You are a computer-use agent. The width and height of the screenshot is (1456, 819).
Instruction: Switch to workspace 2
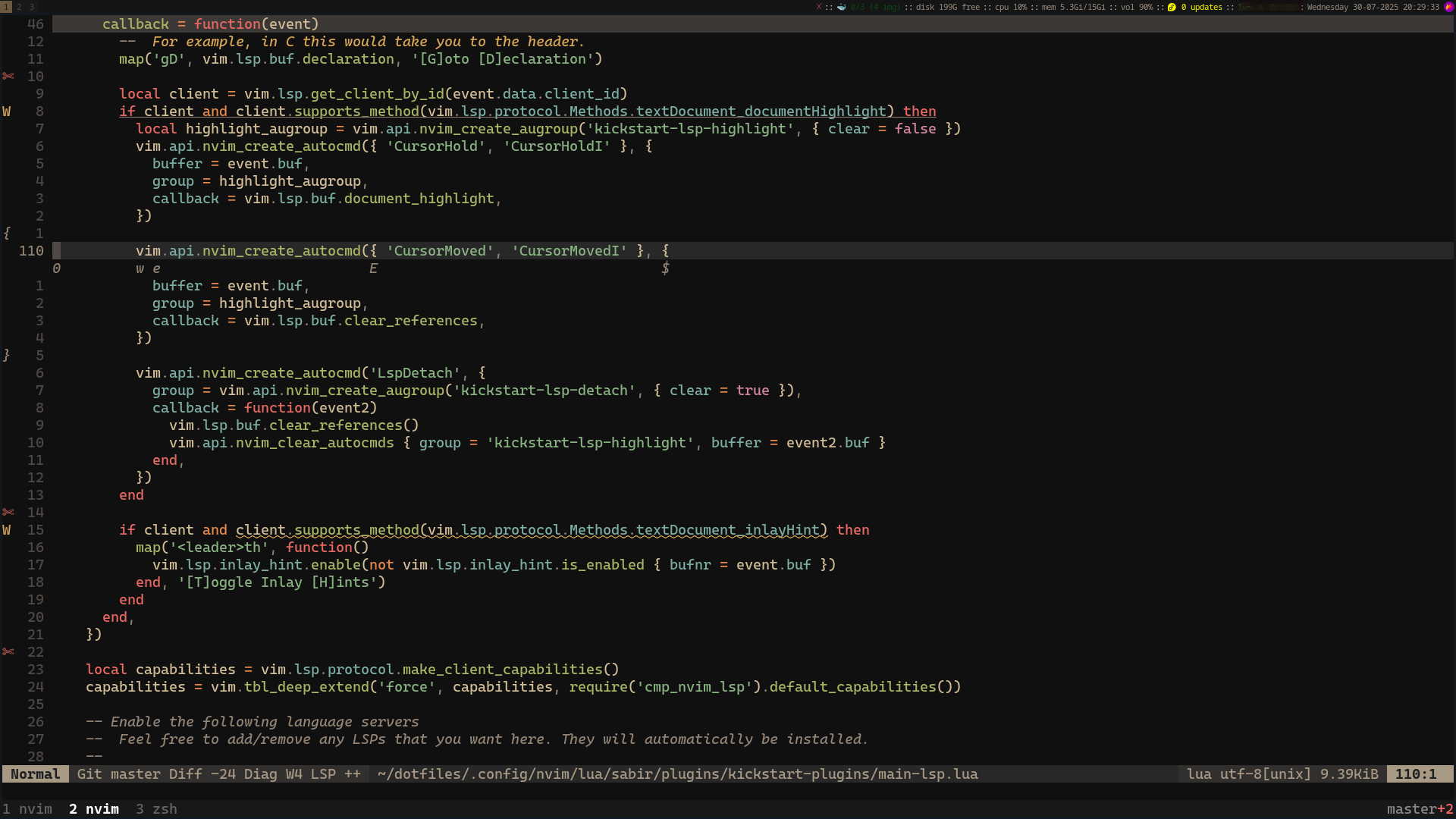tap(19, 7)
